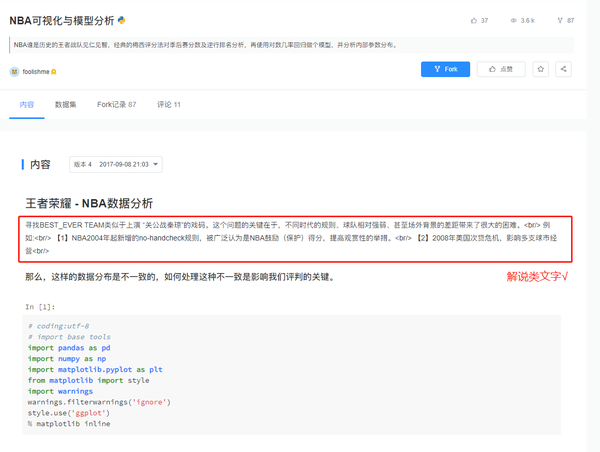Open the 评论 11 tab
The image size is (600, 452).
pyautogui.click(x=169, y=104)
